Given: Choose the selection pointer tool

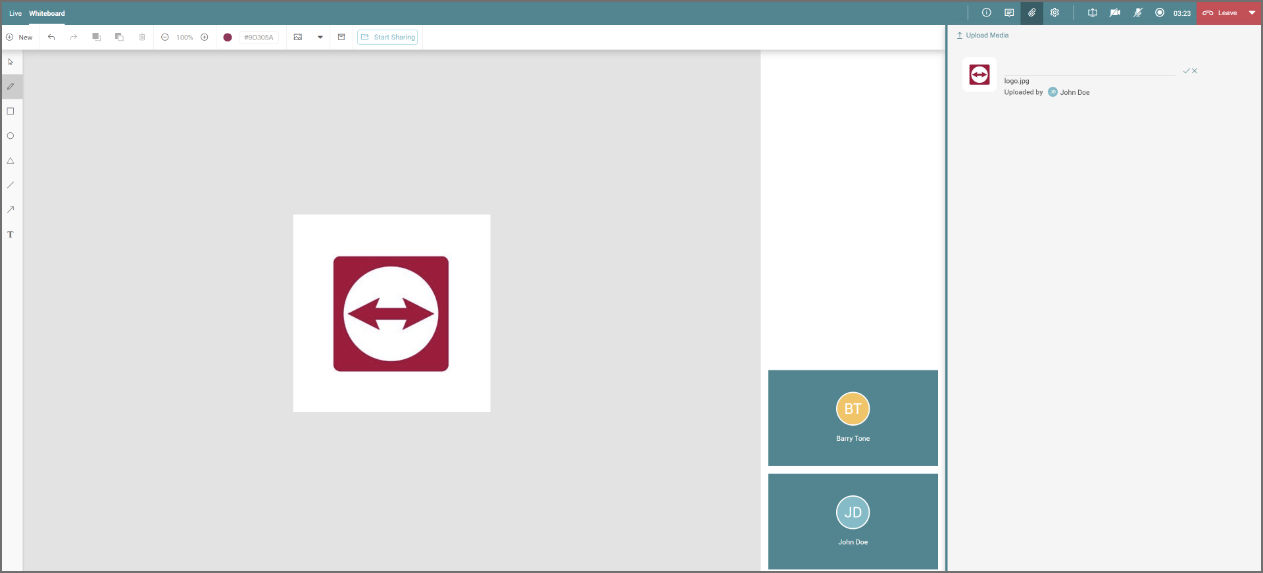Looking at the screenshot, I should (11, 62).
